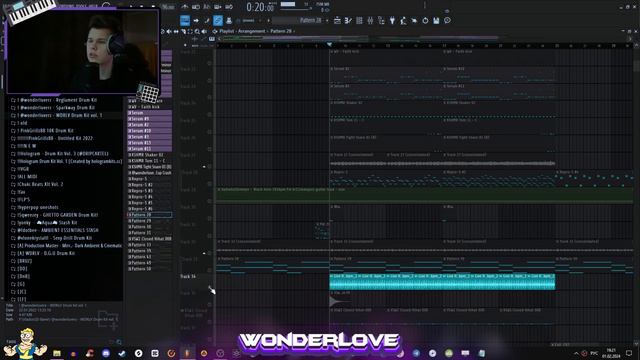The width and height of the screenshot is (640, 360).
Task: Save project with the floppy disk icon
Action: [x=436, y=20]
